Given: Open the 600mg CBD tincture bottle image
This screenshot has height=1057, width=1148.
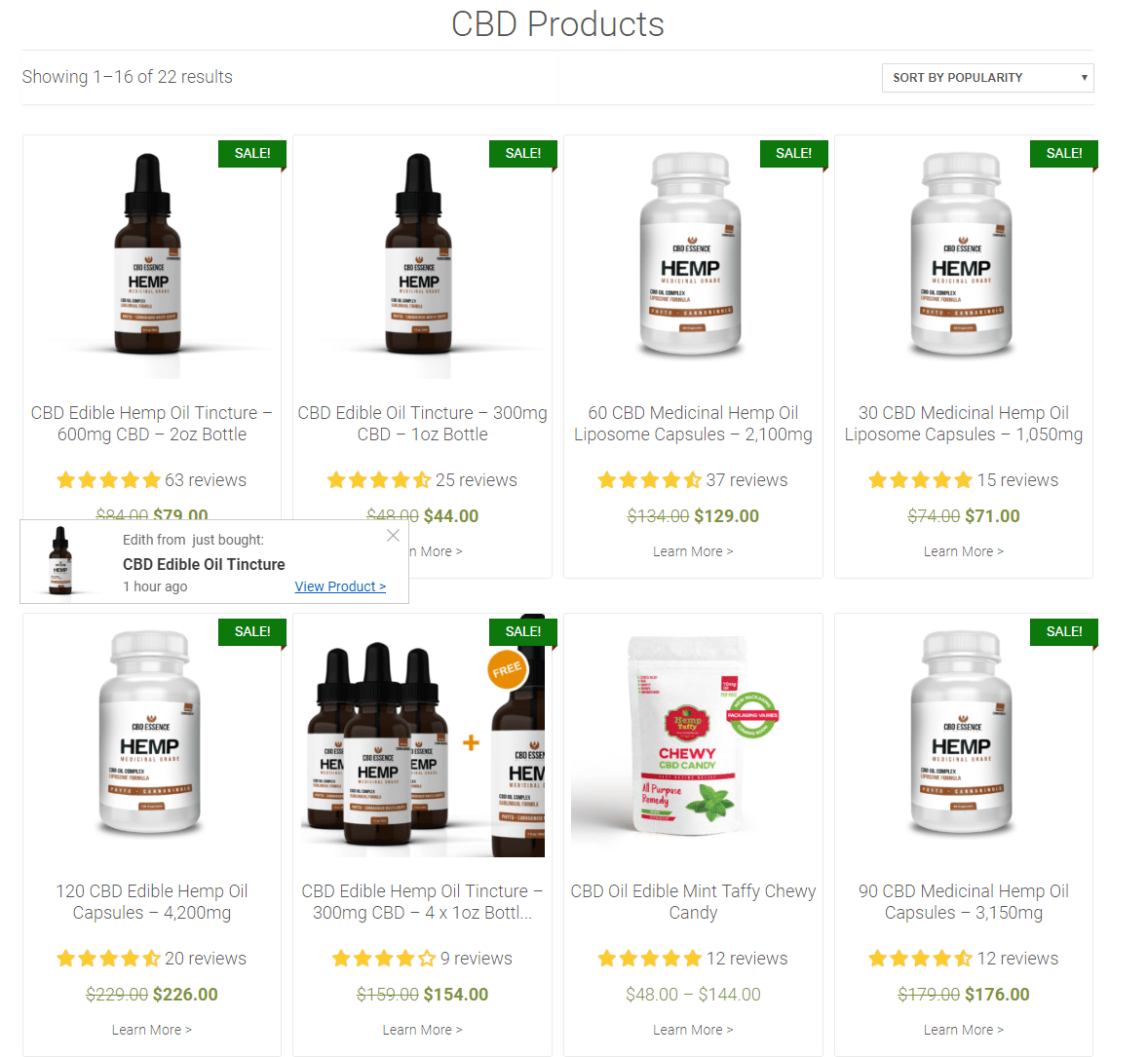Looking at the screenshot, I should point(148,254).
